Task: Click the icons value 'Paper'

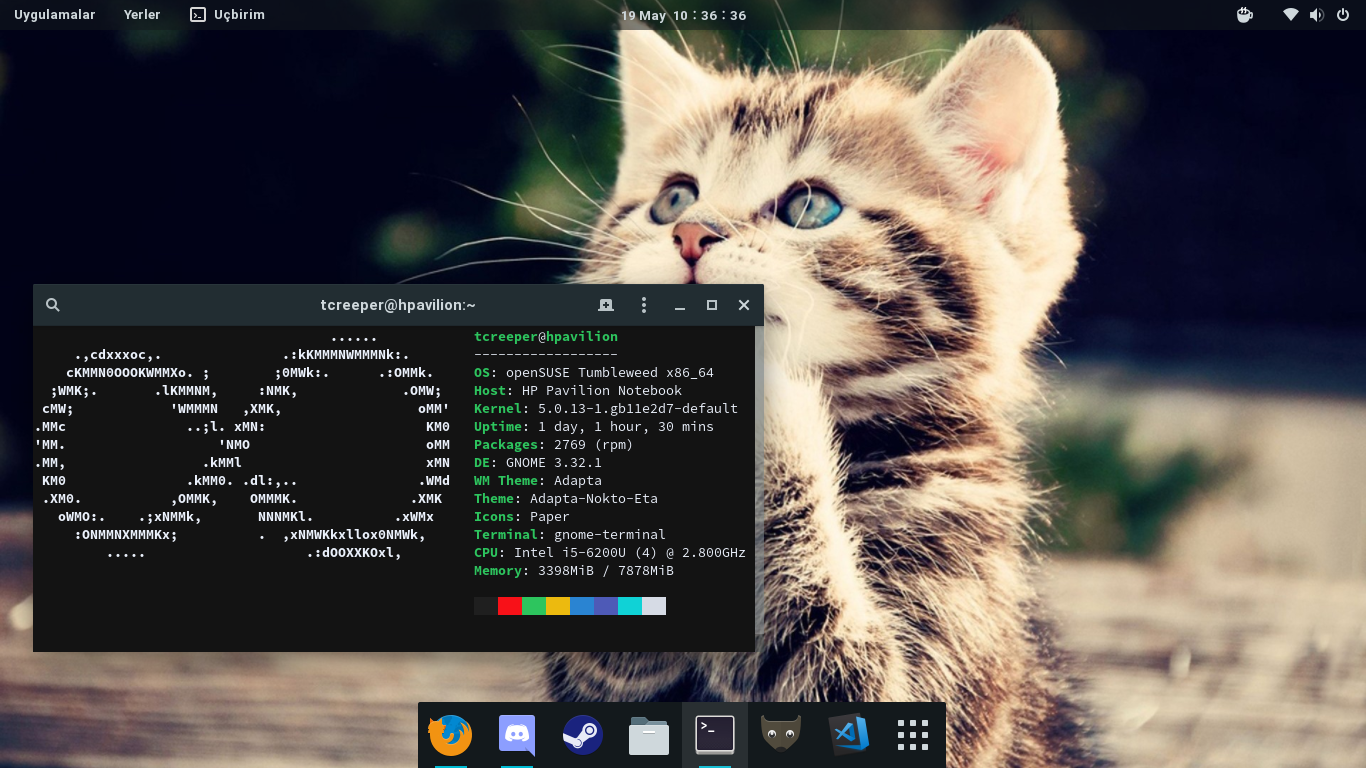Action: pos(550,517)
